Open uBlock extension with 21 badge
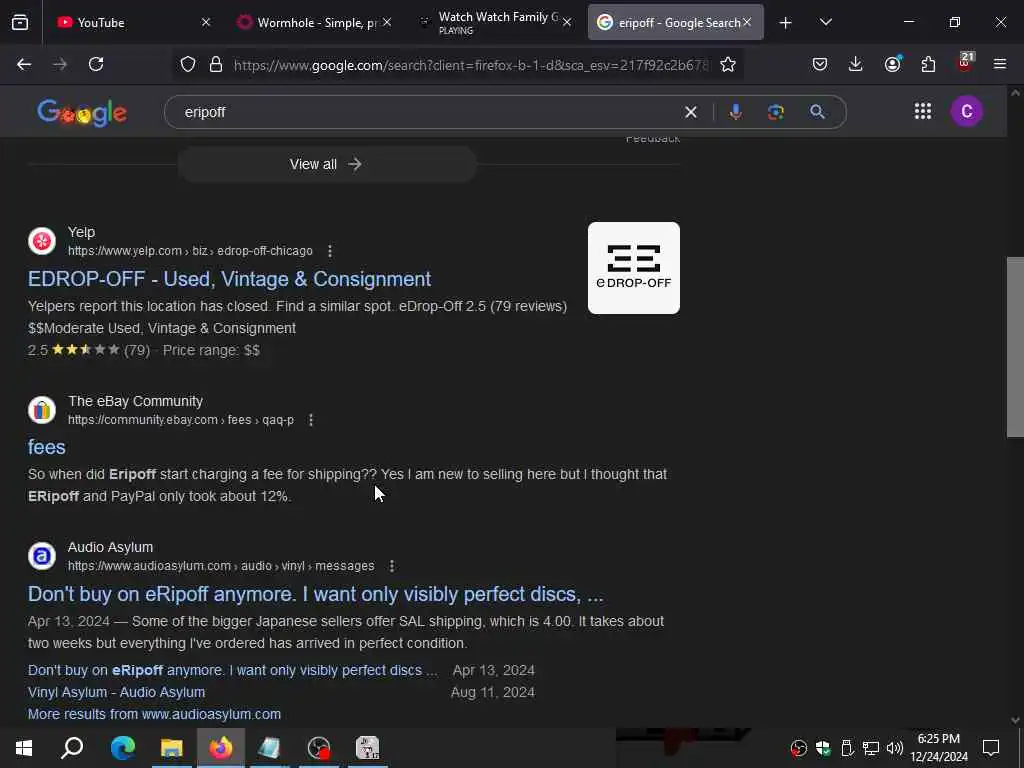This screenshot has width=1024, height=768. (x=965, y=63)
